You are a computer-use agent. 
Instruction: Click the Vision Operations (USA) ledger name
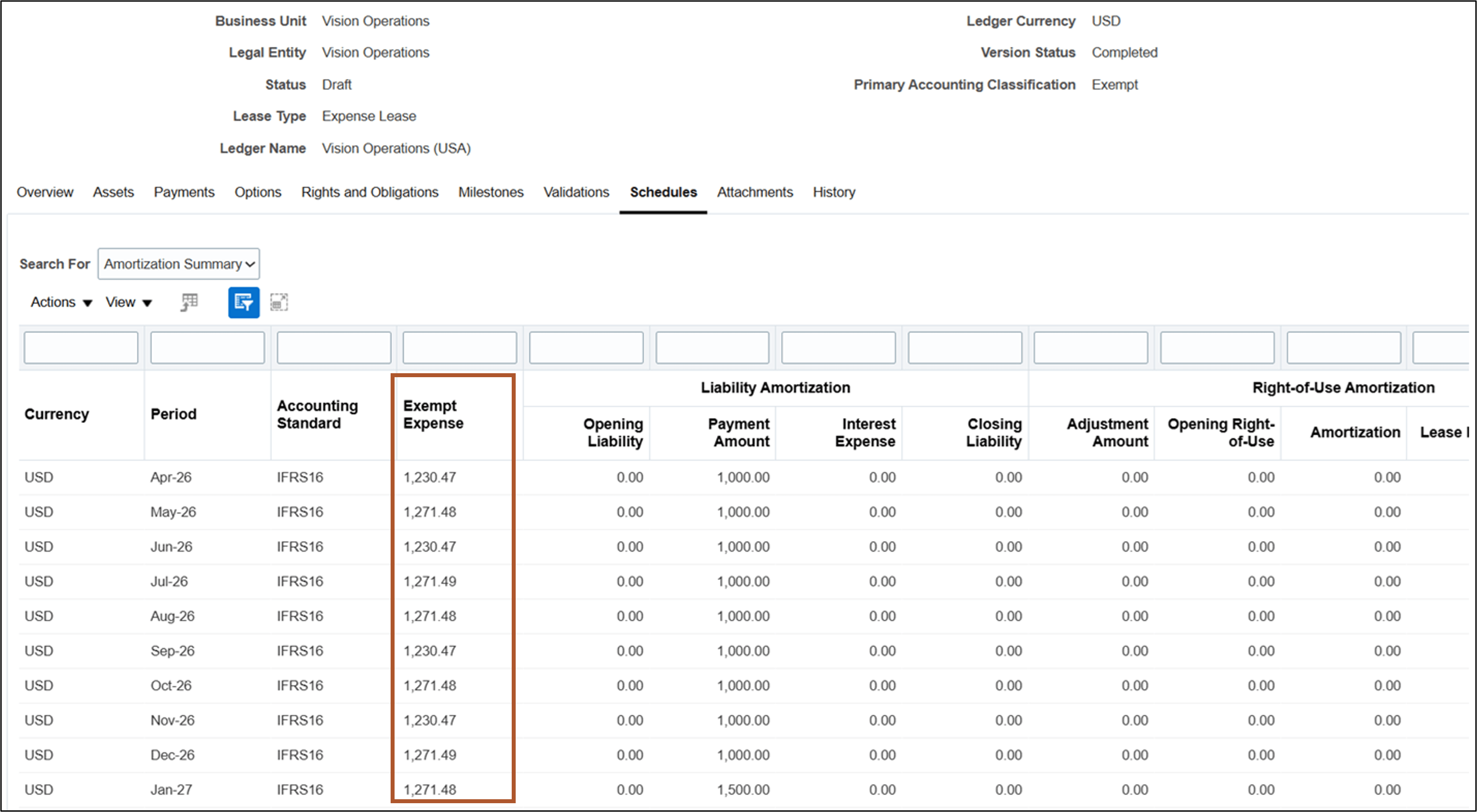coord(396,148)
